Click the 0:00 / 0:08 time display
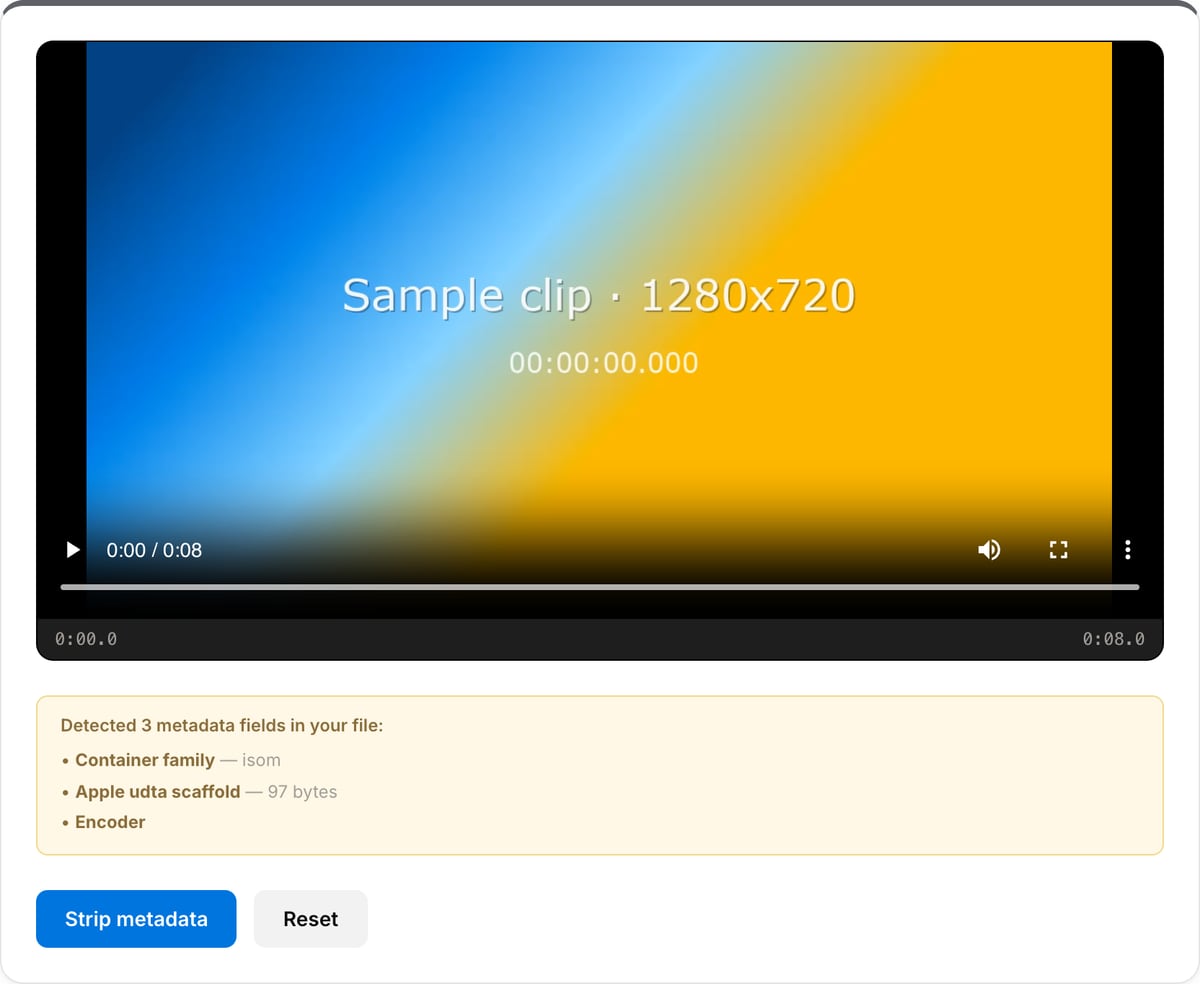Image resolution: width=1200 pixels, height=984 pixels. coord(154,550)
